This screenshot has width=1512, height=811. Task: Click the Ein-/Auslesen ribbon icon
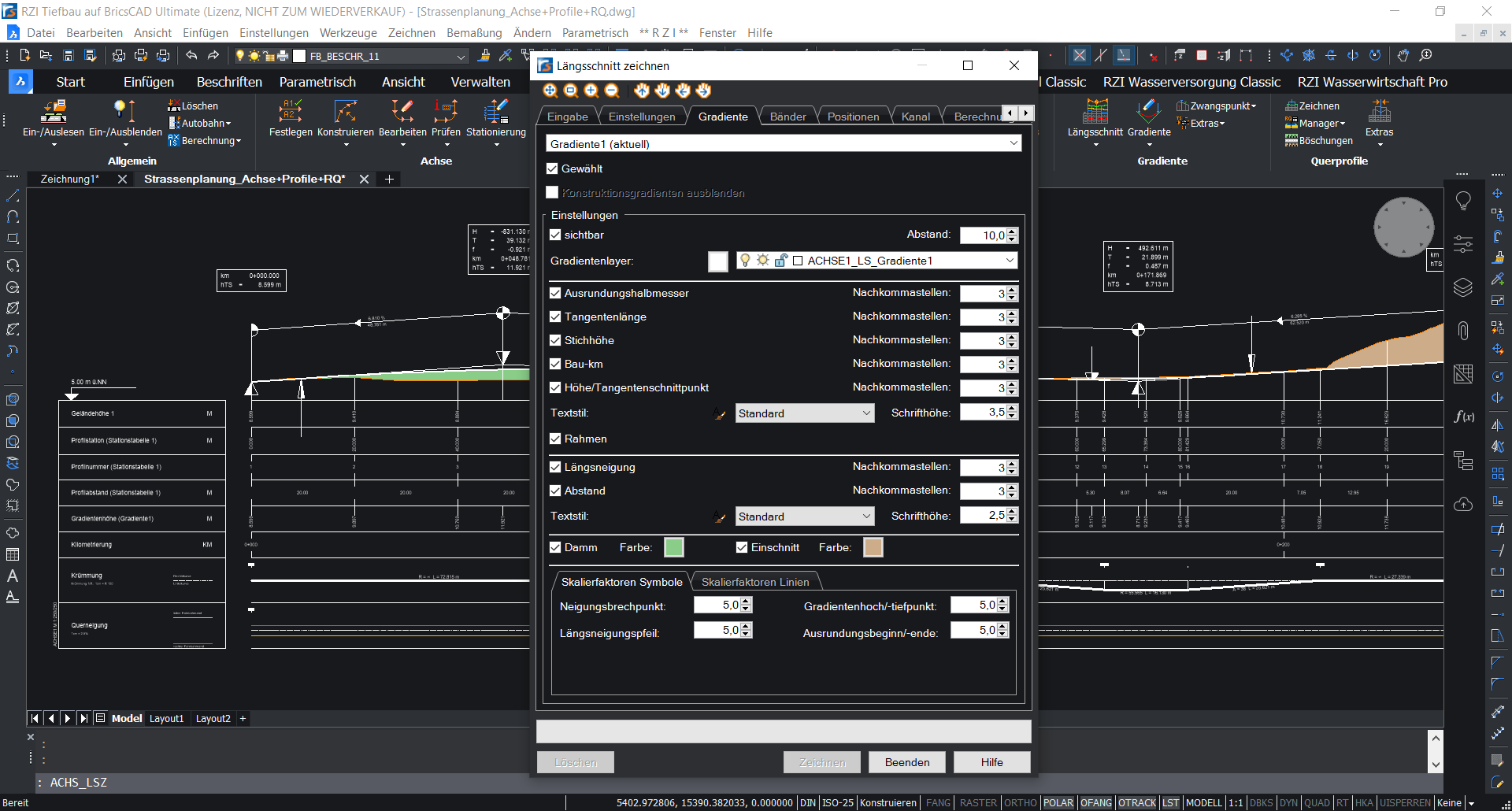54,112
